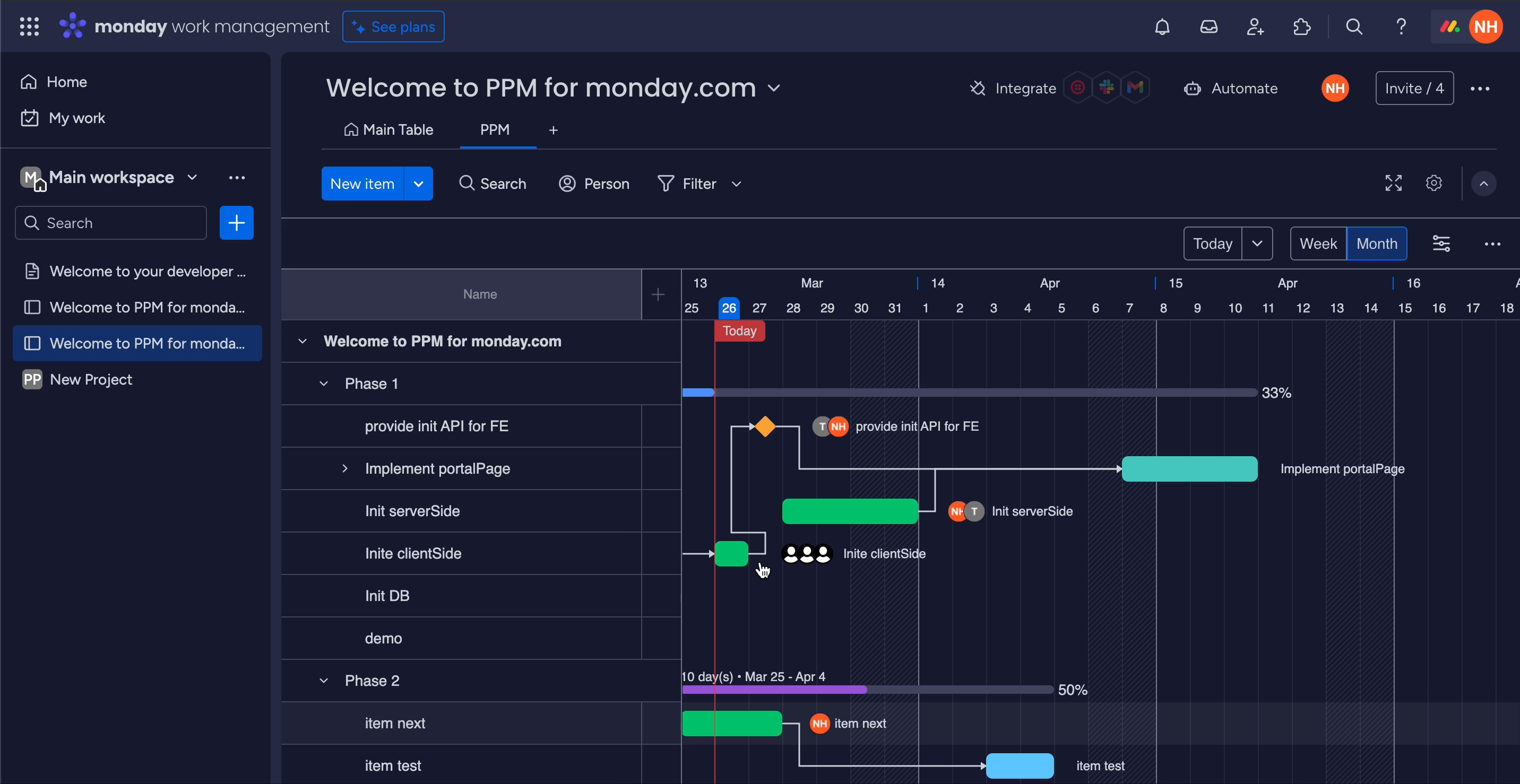Click the fullscreen expand icon

point(1393,184)
